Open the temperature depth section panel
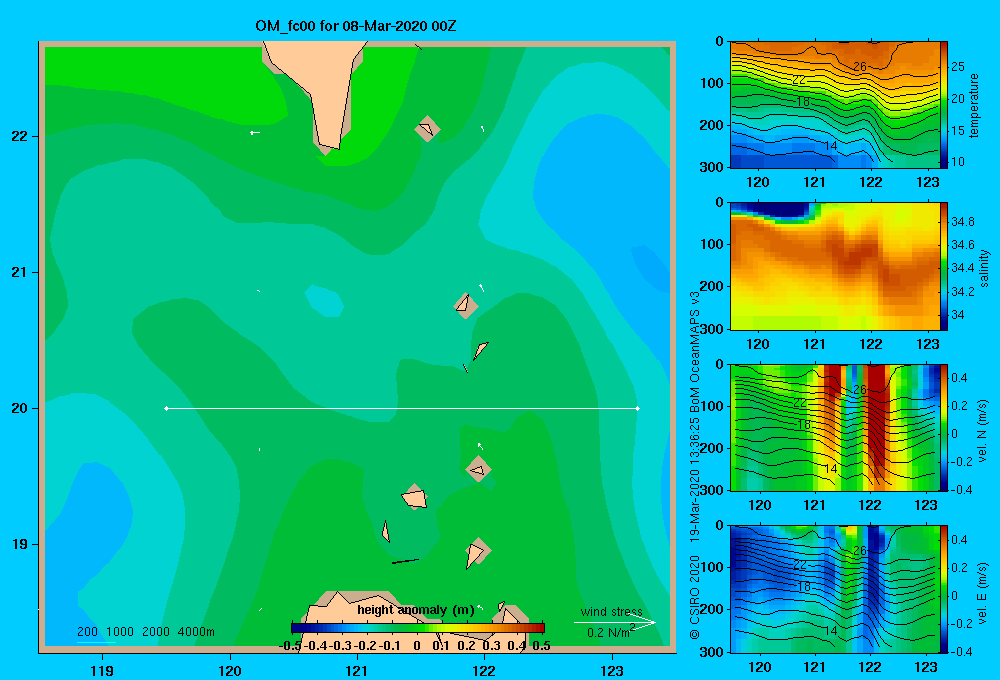The height and width of the screenshot is (680, 1000). (x=834, y=105)
